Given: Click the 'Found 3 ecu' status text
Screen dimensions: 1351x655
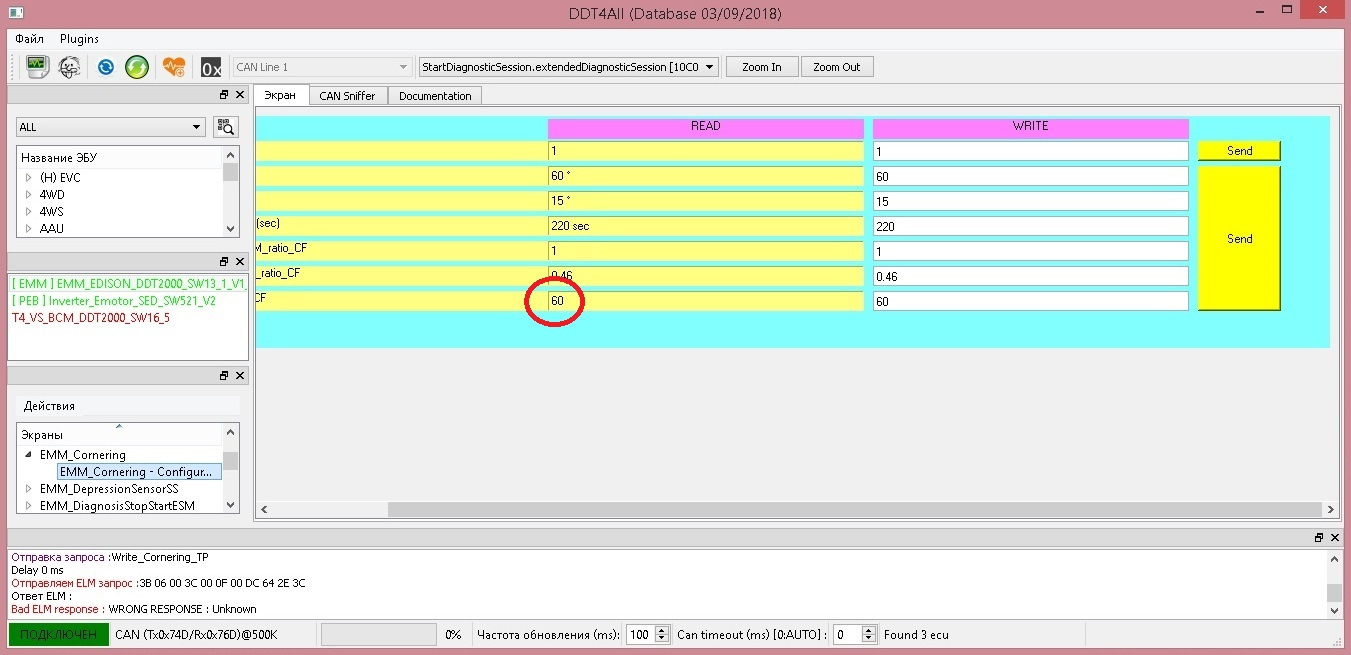Looking at the screenshot, I should (916, 634).
